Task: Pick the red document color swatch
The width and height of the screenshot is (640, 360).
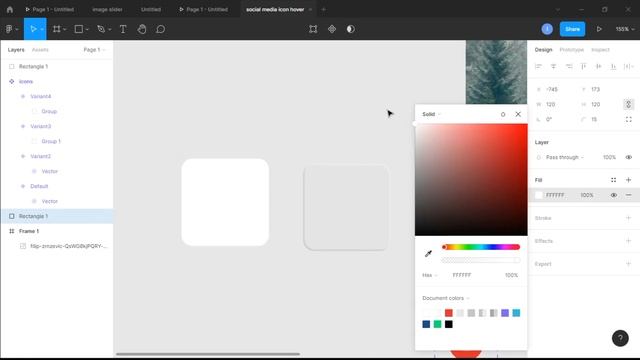Action: click(449, 313)
